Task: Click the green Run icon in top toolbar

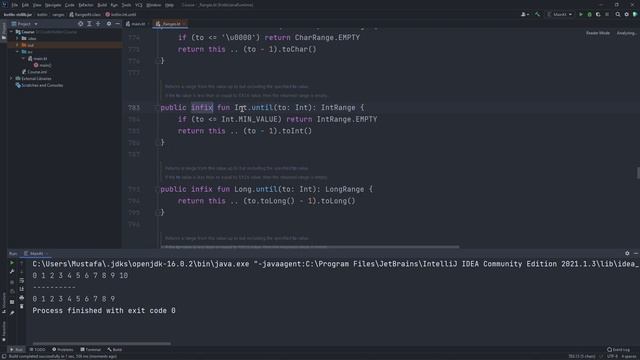Action: coord(581,14)
